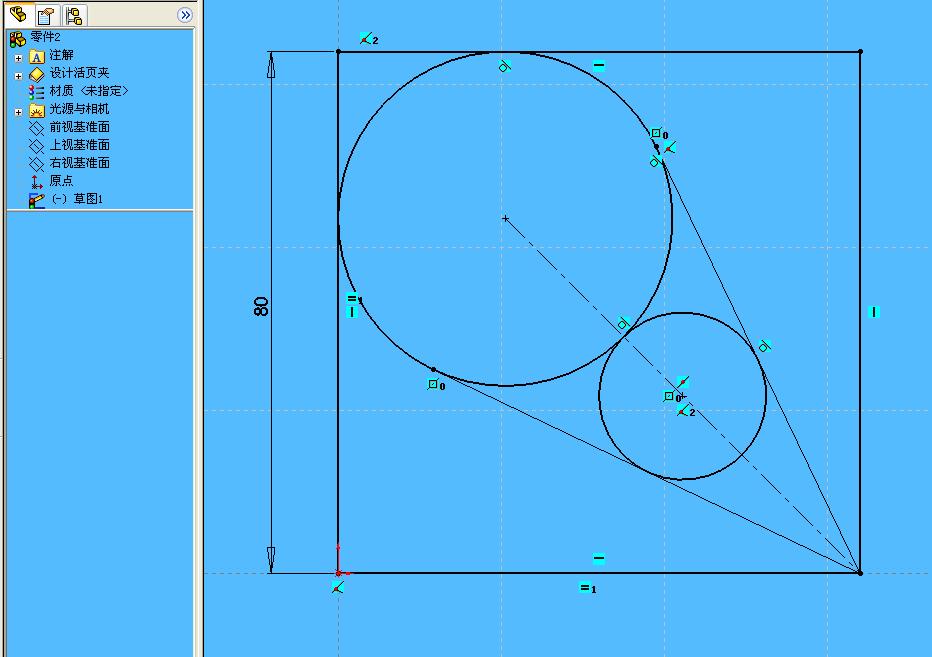Expand the 注解 node
Viewport: 932px width, 657px height.
(18, 58)
